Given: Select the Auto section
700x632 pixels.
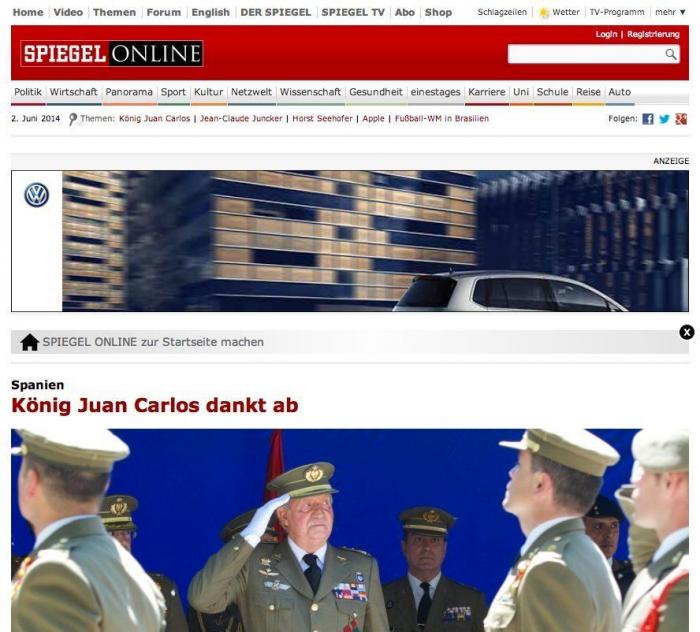Looking at the screenshot, I should [x=620, y=92].
